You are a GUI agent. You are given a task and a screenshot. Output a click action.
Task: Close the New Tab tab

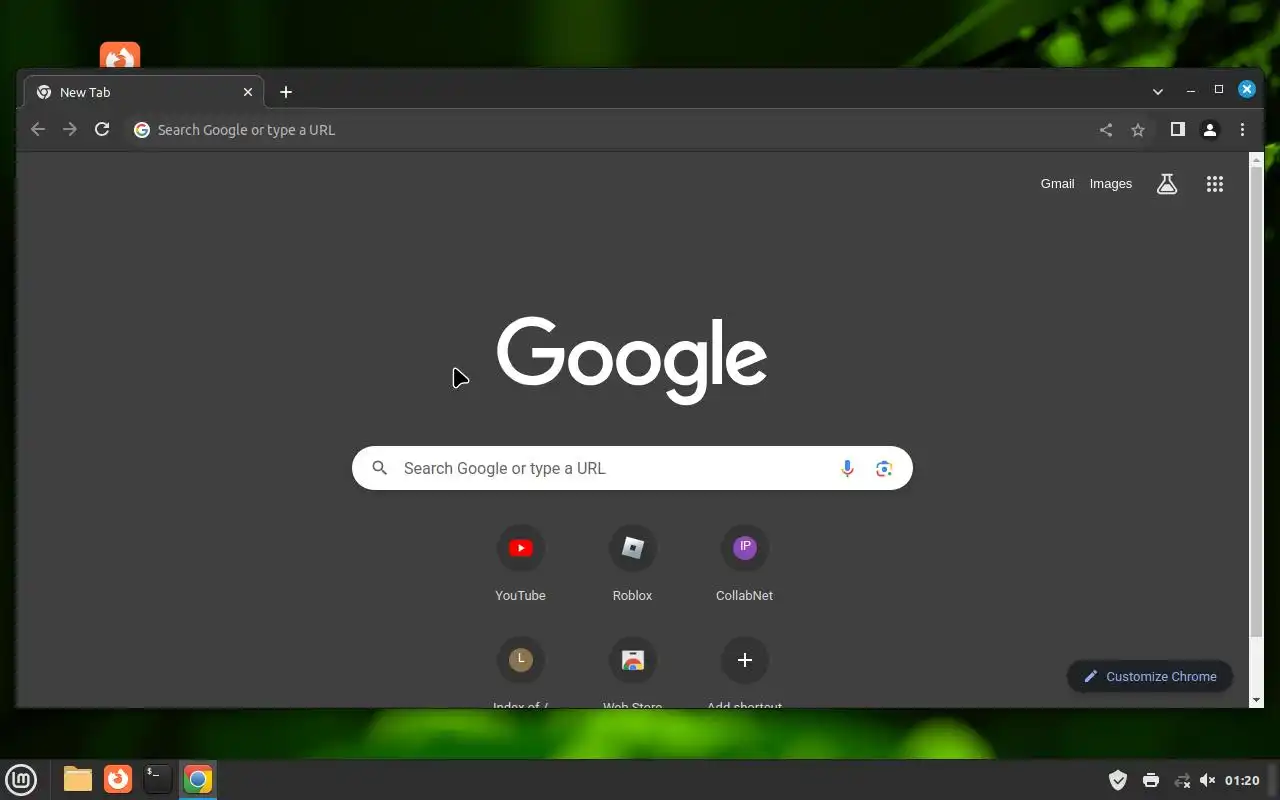(248, 92)
